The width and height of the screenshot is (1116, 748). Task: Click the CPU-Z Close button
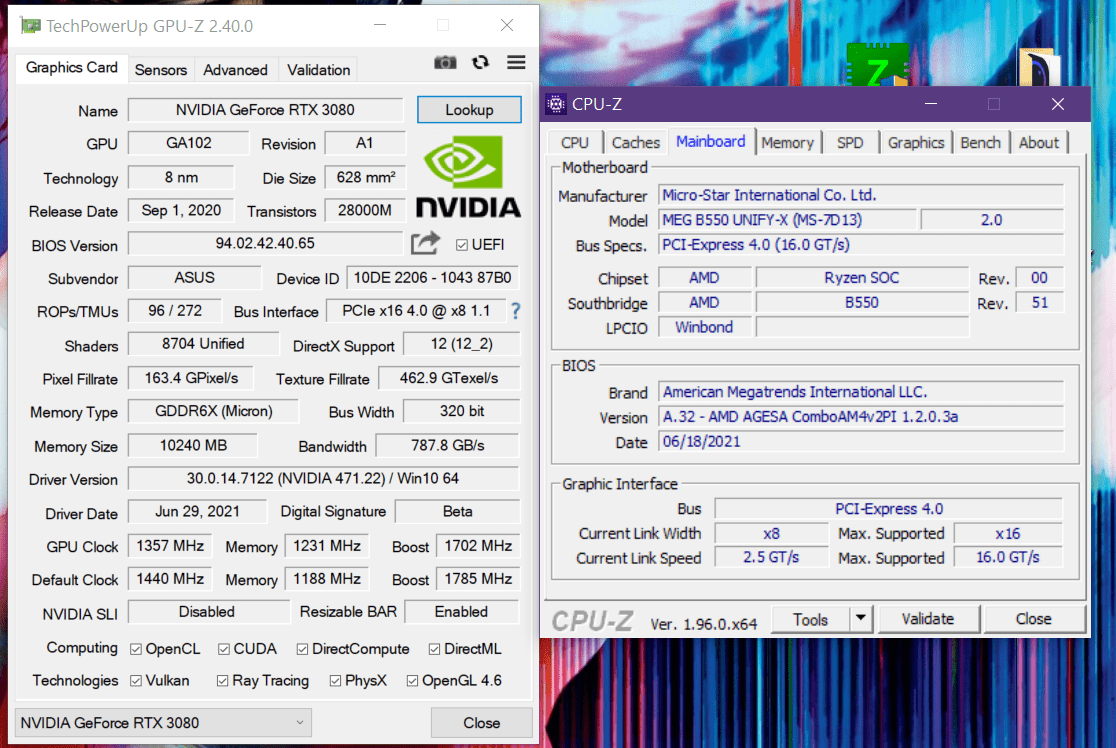coord(1033,618)
